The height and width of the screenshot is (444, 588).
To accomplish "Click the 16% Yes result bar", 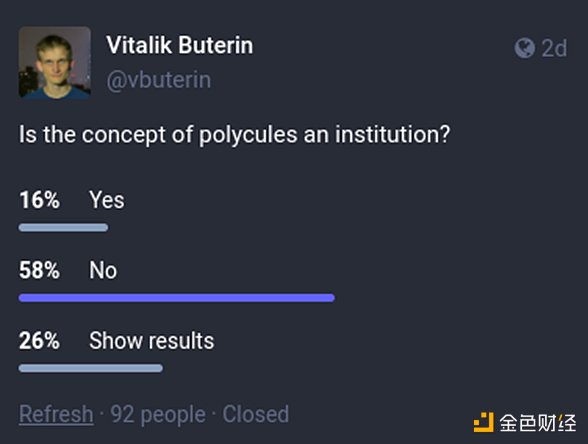I will 63,228.
